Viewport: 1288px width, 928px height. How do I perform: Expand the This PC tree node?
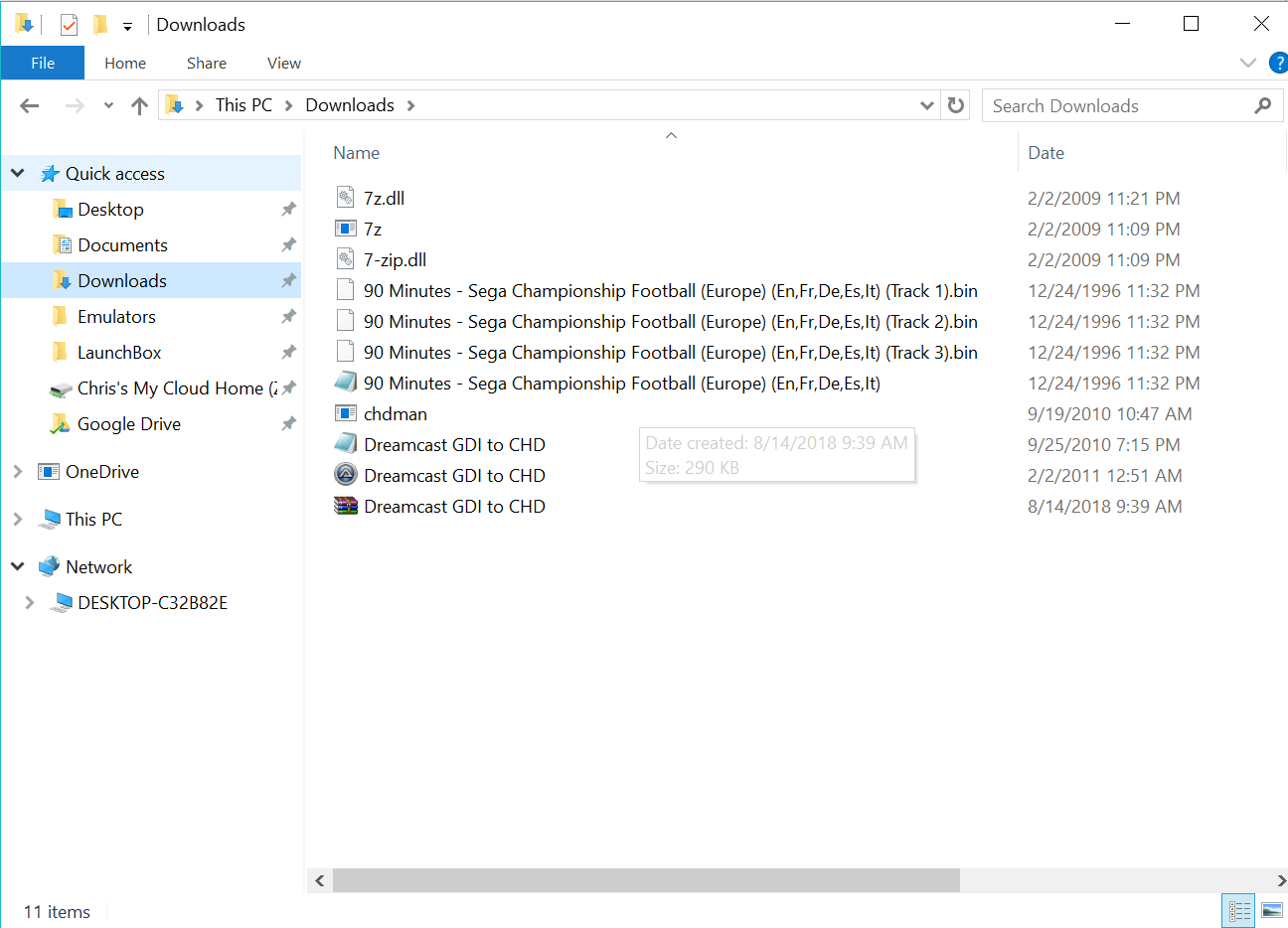pyautogui.click(x=17, y=520)
